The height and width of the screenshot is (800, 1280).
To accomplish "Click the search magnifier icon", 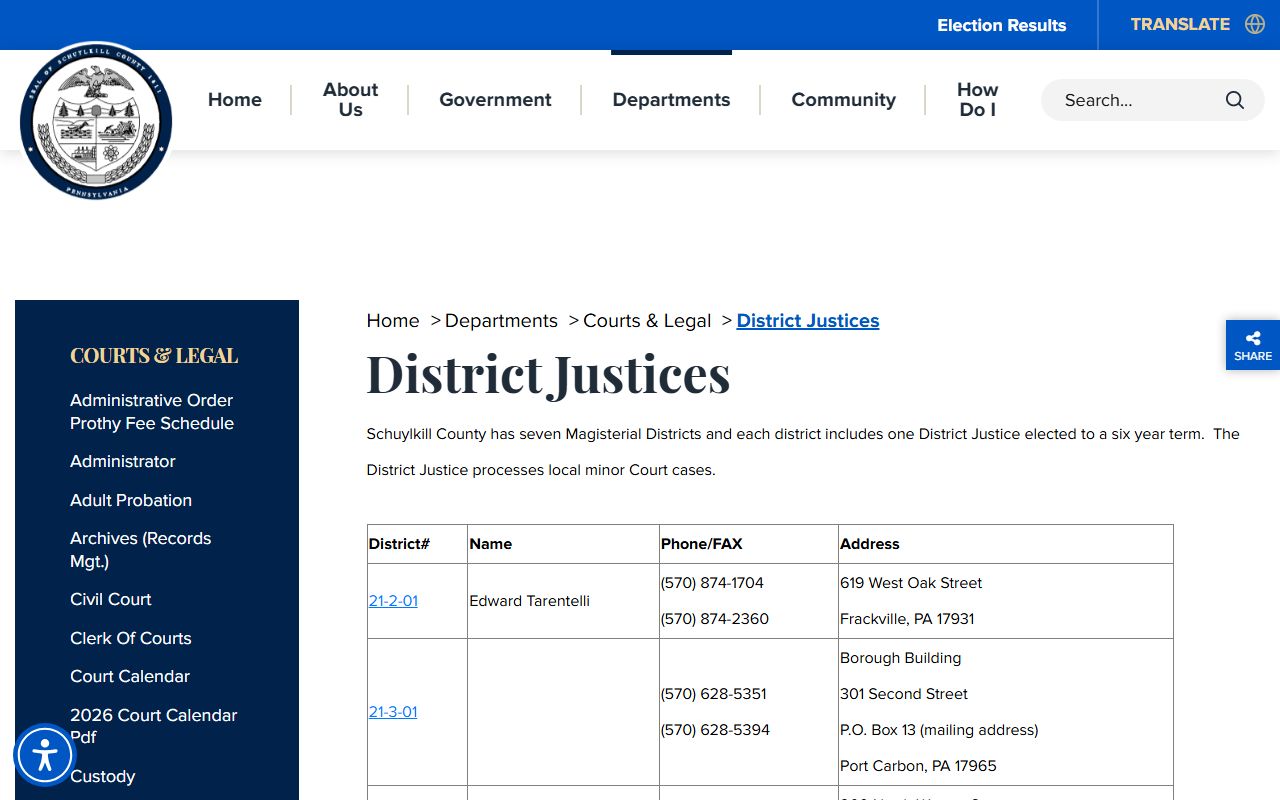I will pos(1235,100).
